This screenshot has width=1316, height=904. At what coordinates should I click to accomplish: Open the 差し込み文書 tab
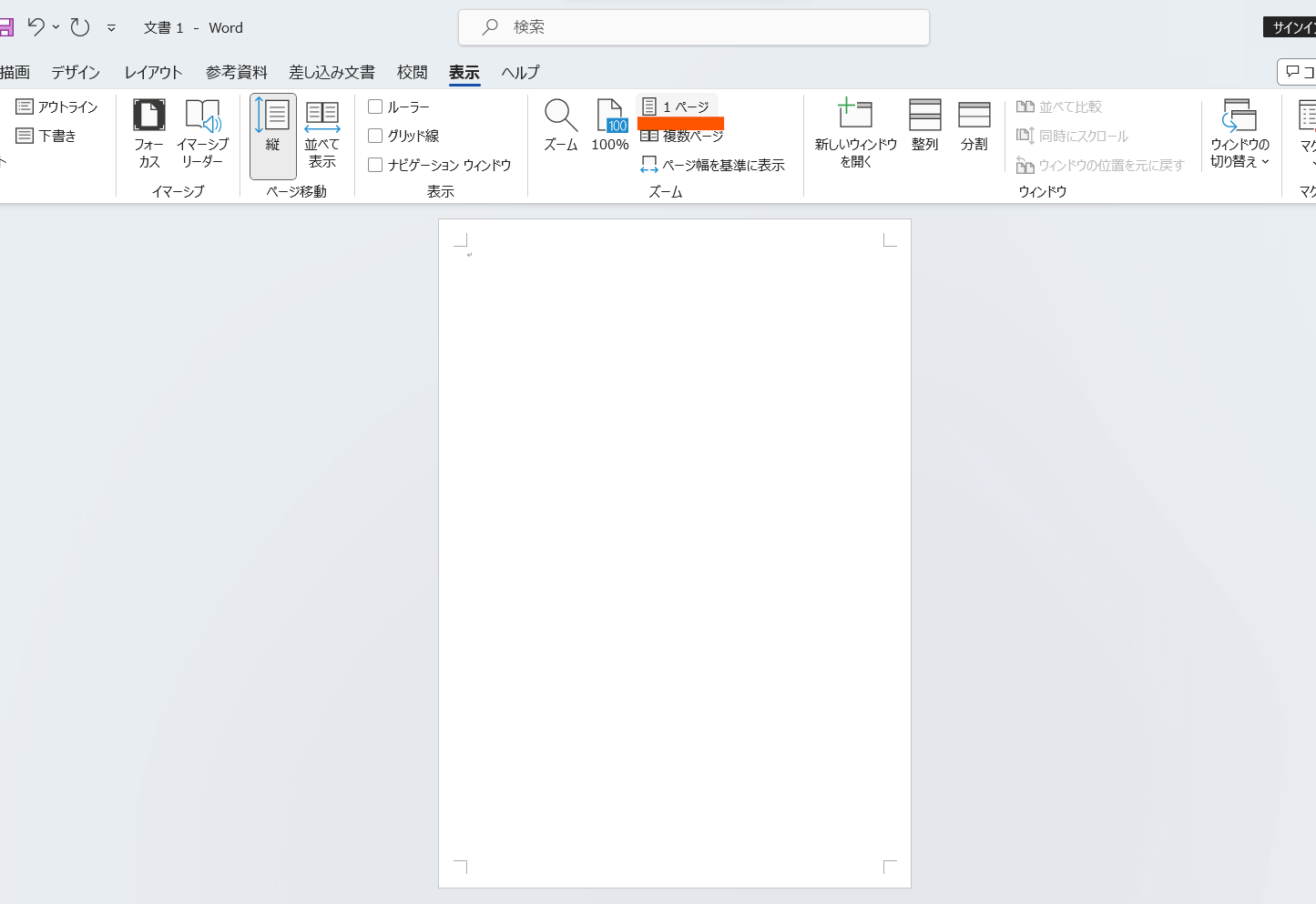(x=332, y=72)
